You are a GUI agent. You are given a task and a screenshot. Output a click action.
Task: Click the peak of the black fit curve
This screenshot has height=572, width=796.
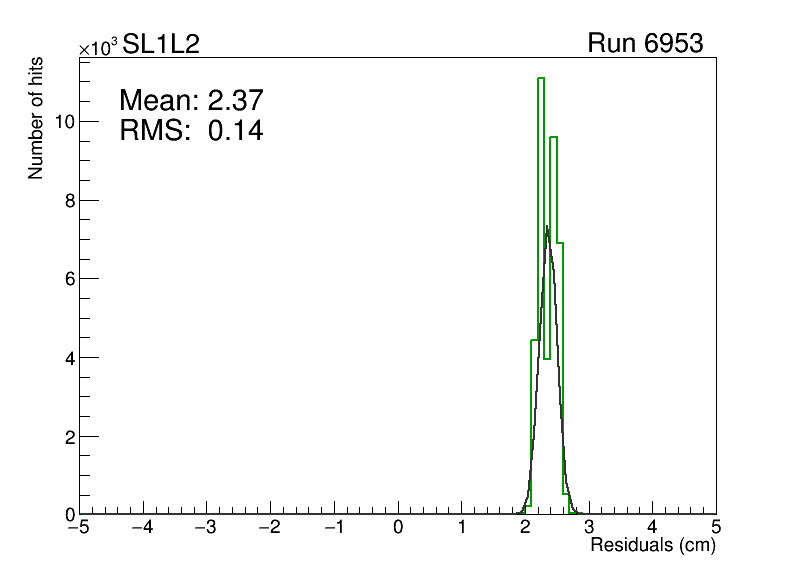click(x=547, y=228)
